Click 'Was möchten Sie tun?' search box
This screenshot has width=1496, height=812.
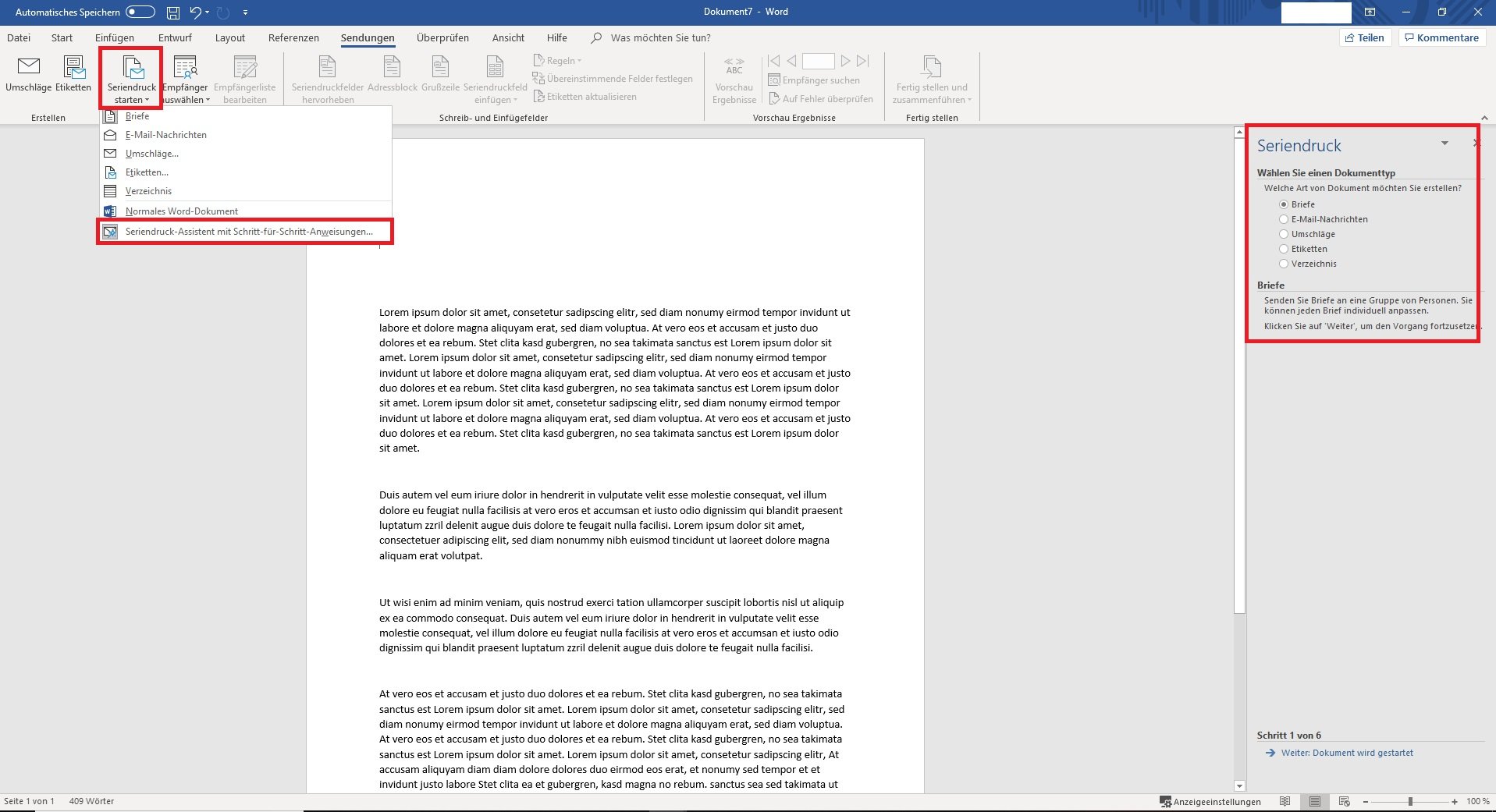click(x=660, y=37)
